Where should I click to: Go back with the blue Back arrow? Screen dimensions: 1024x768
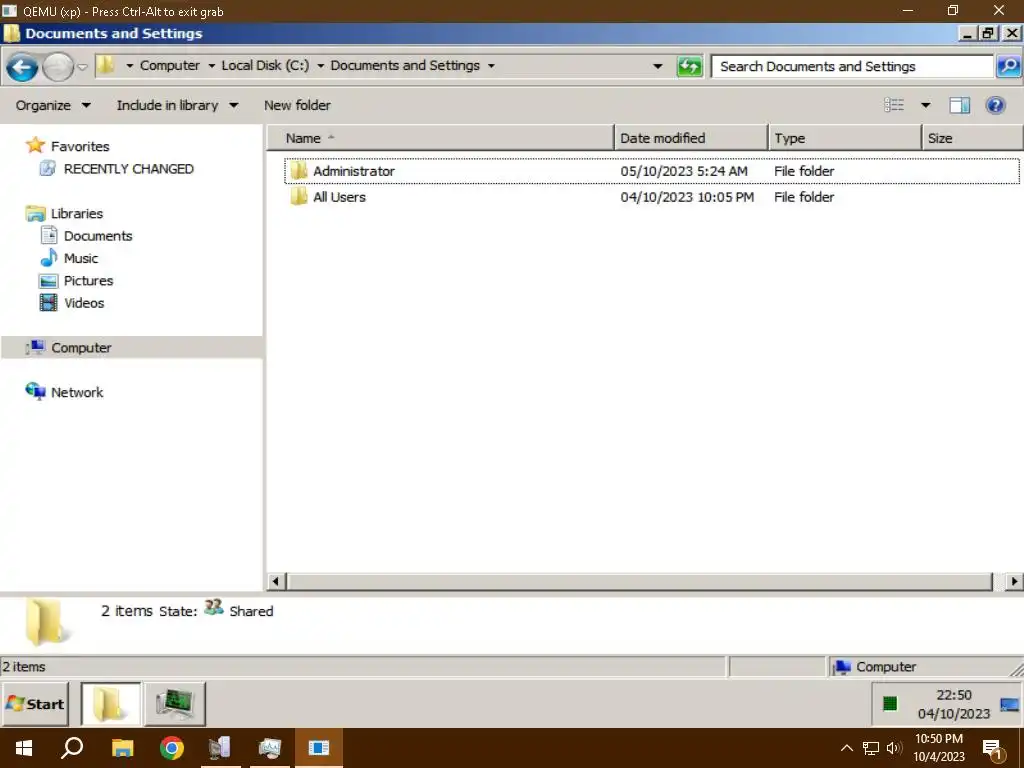[22, 67]
